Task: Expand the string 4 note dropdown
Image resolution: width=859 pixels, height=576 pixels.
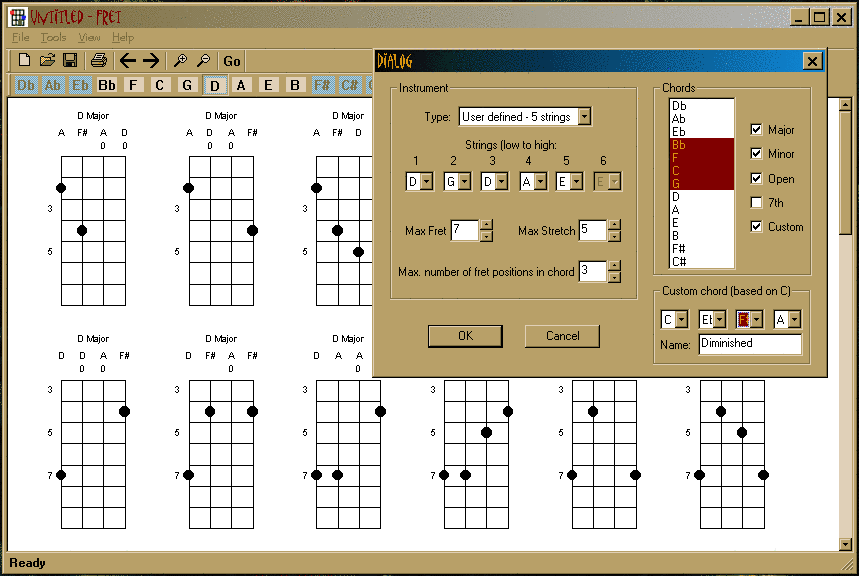Action: 540,181
